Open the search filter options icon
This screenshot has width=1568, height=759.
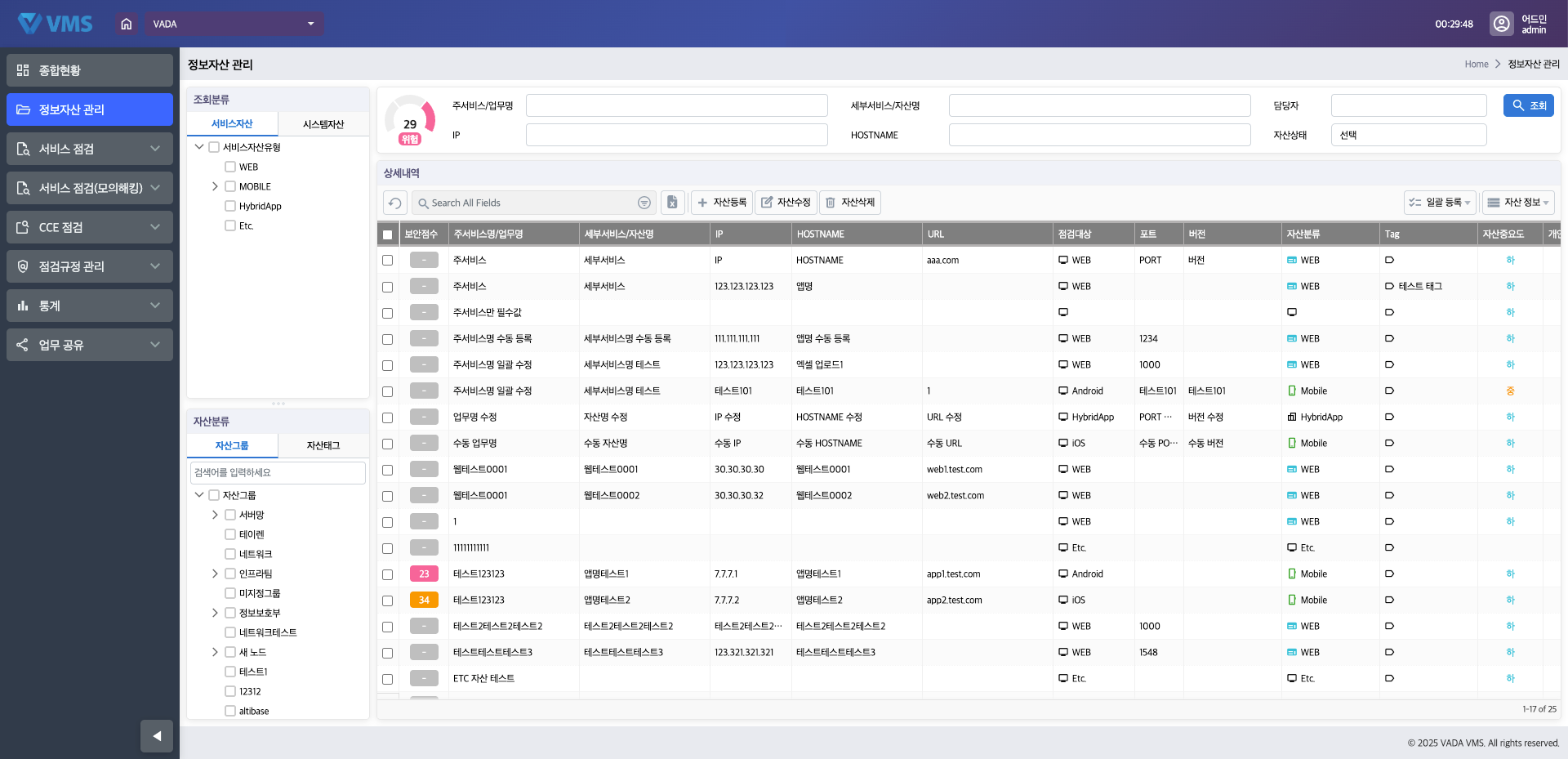(644, 203)
